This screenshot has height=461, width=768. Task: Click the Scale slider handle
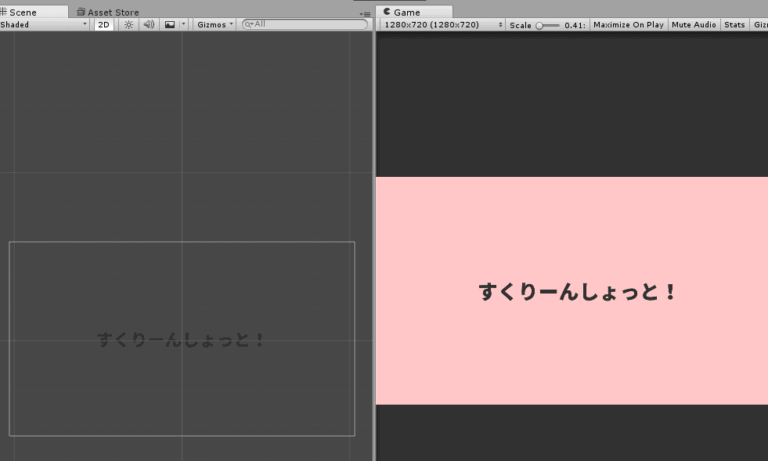point(540,24)
